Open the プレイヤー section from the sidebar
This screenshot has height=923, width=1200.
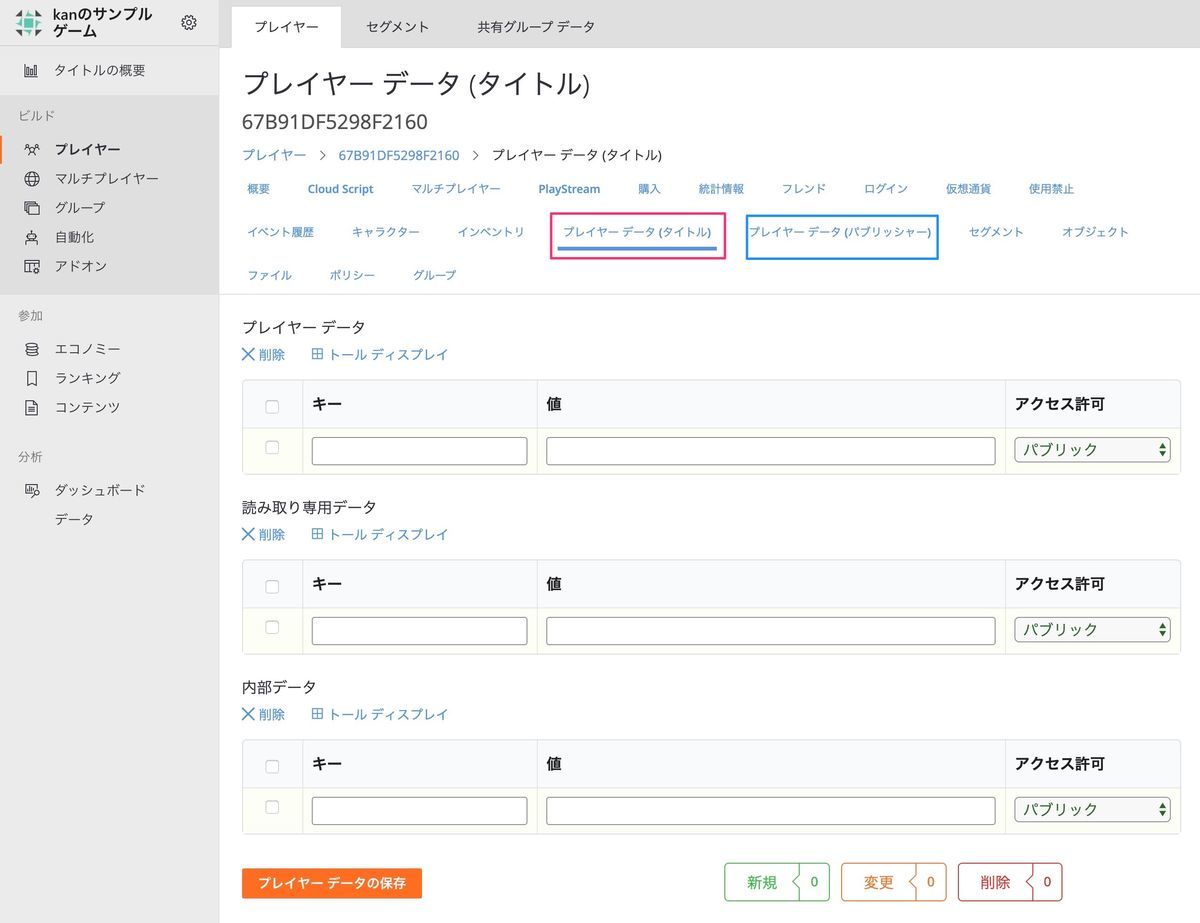90,148
